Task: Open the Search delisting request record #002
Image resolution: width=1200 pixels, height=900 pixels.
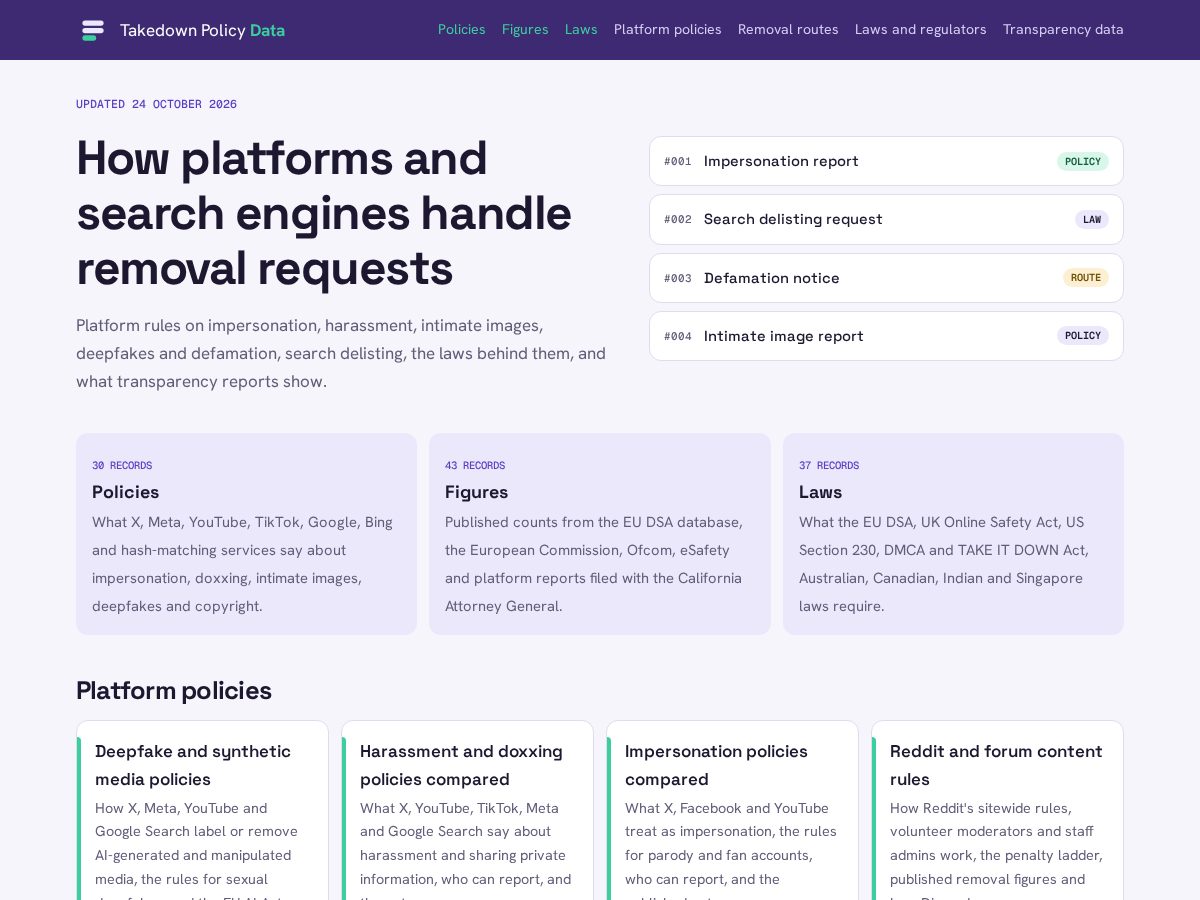Action: [886, 219]
